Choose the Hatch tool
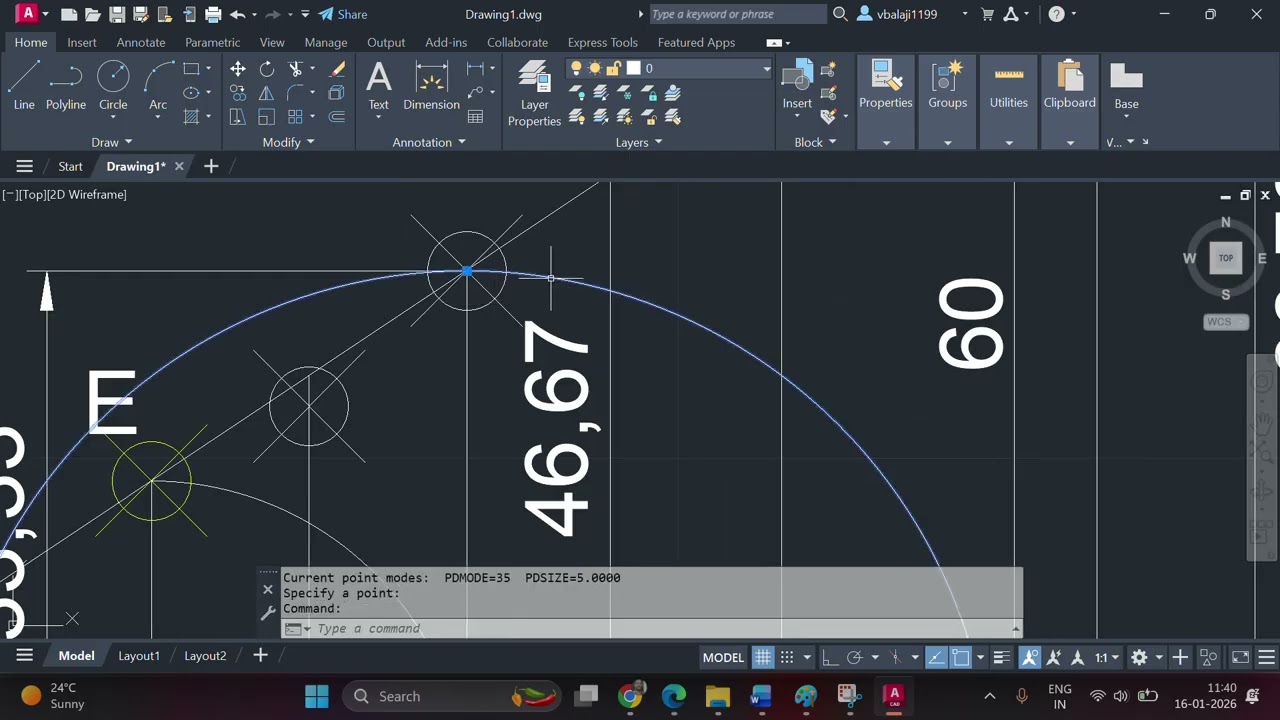The image size is (1280, 720). [191, 117]
